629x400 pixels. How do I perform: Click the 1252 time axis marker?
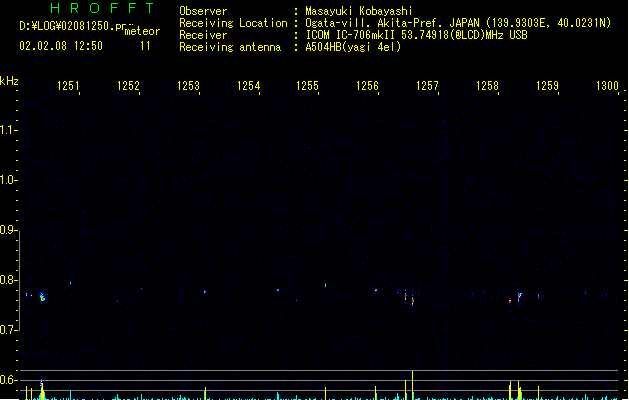click(x=128, y=86)
